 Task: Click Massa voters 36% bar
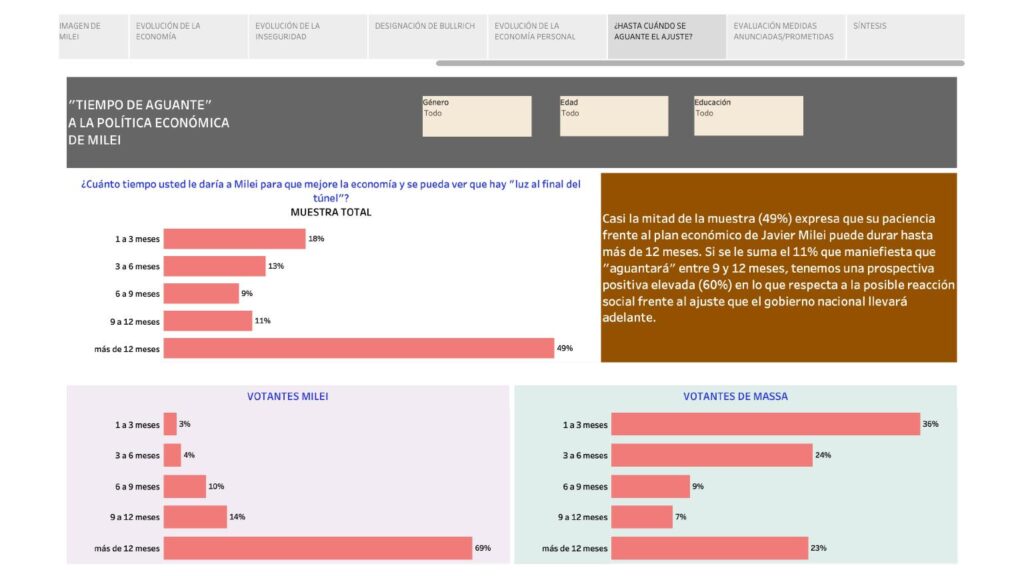[x=765, y=424]
